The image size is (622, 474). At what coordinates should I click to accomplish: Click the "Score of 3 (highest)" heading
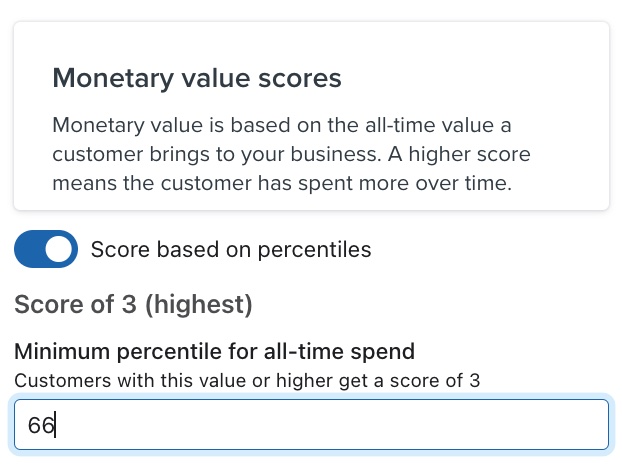tap(133, 305)
